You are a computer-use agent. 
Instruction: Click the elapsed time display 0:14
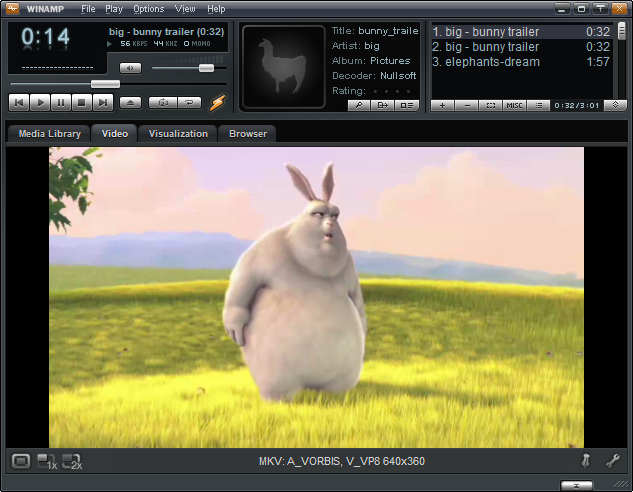[x=45, y=37]
